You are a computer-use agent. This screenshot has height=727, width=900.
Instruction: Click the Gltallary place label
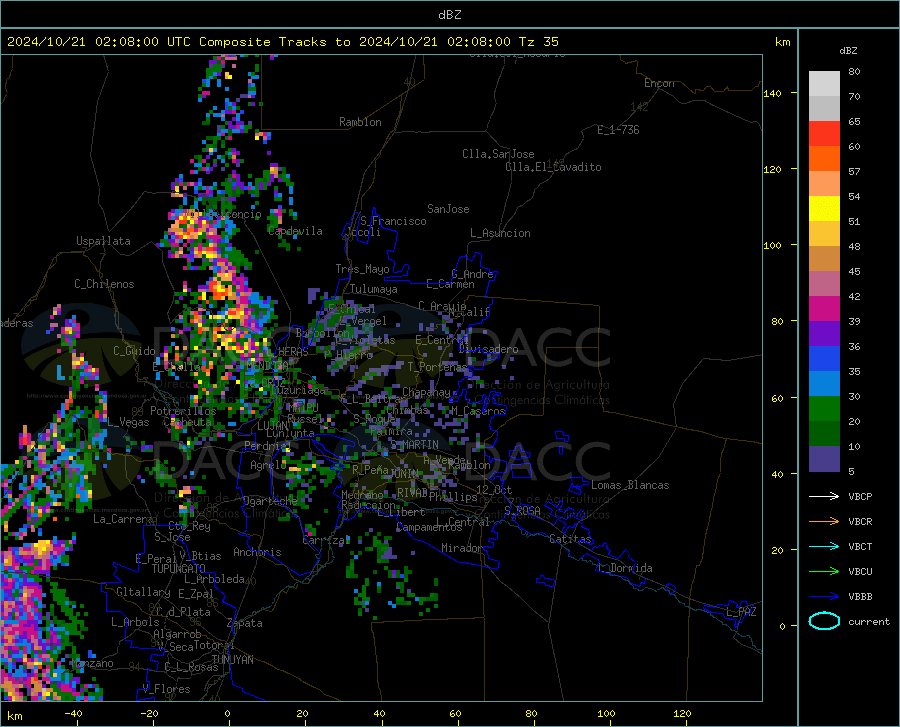coord(143,592)
